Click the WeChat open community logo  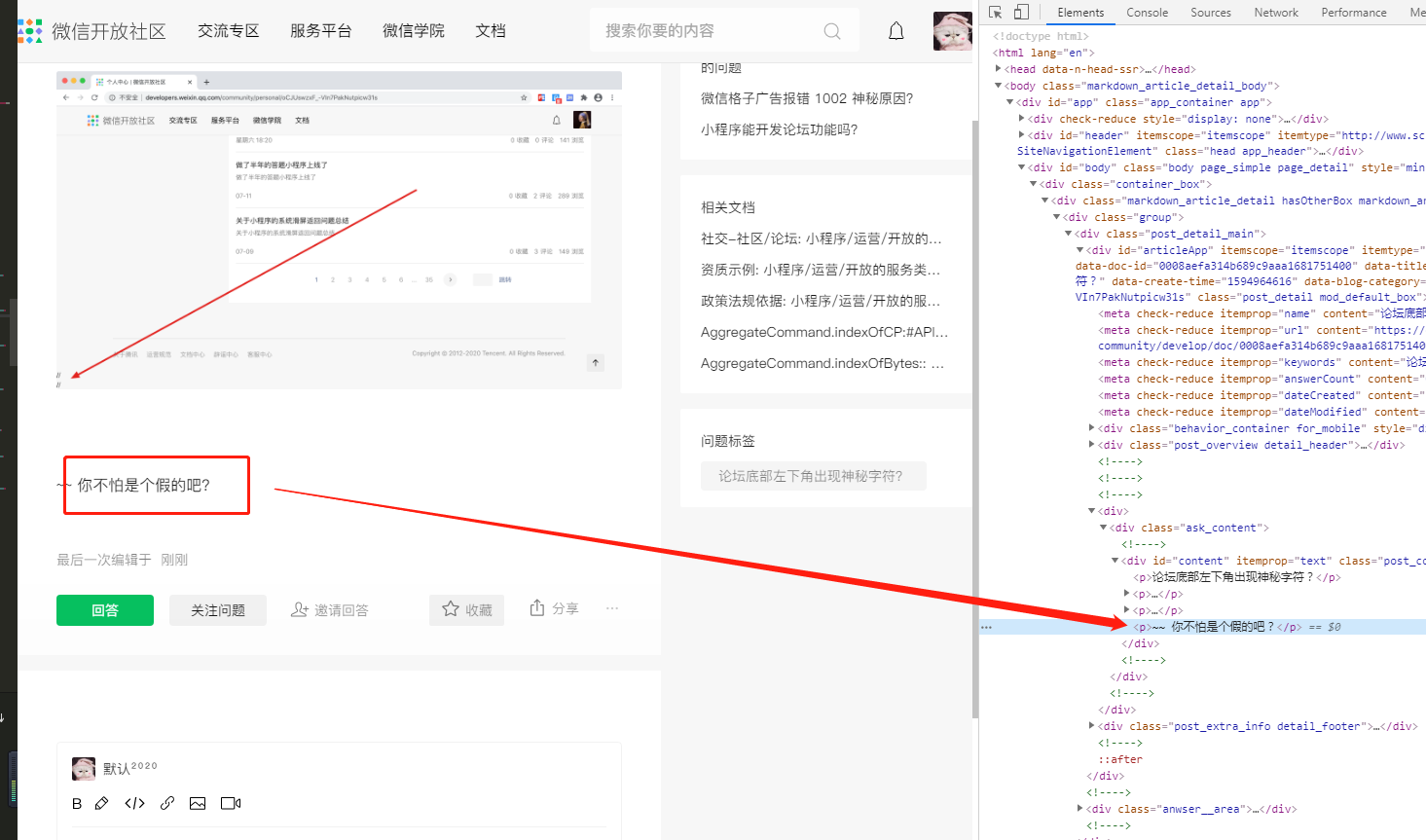coord(92,31)
